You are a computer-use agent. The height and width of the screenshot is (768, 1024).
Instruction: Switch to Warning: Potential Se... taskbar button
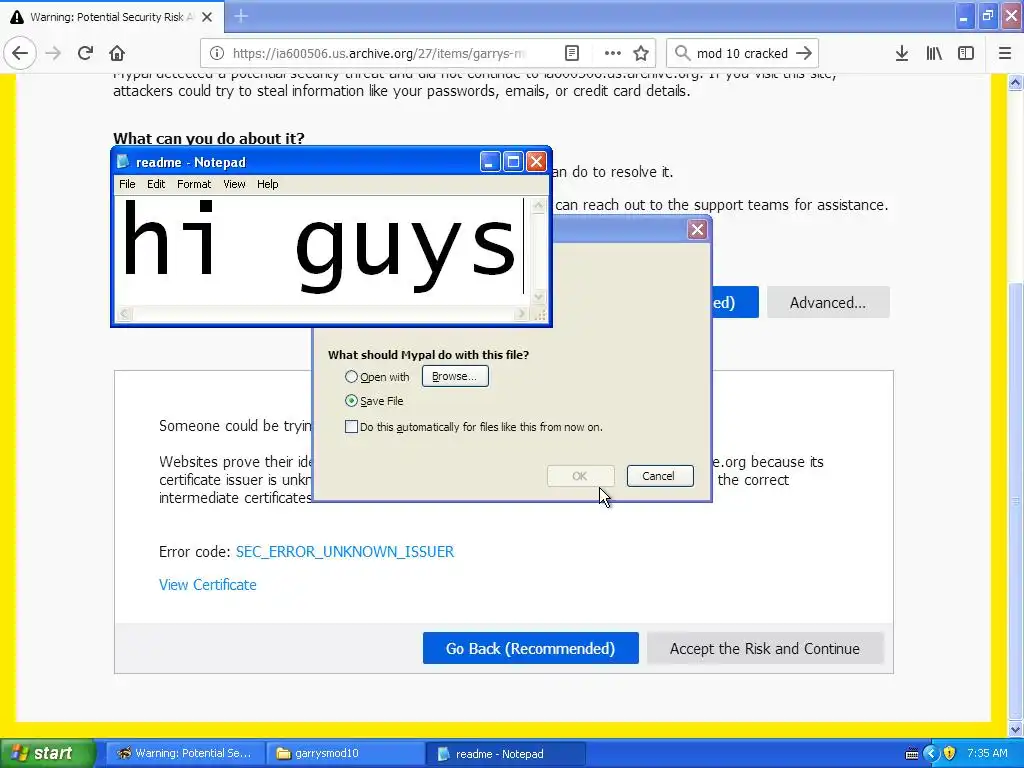coord(184,754)
